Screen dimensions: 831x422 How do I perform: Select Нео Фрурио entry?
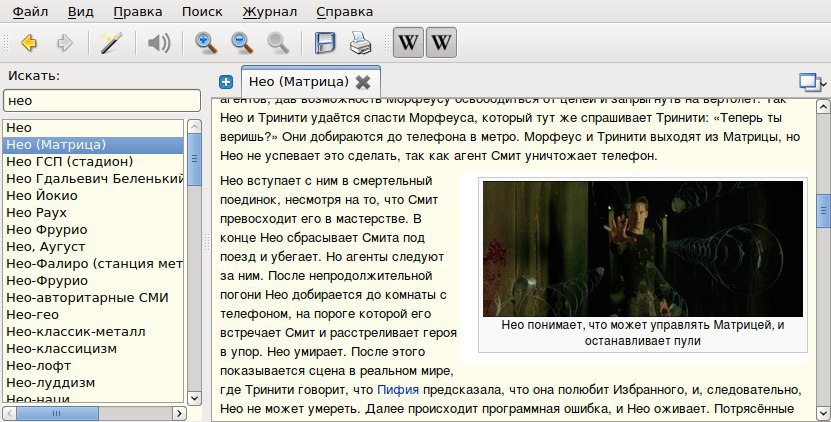click(93, 230)
